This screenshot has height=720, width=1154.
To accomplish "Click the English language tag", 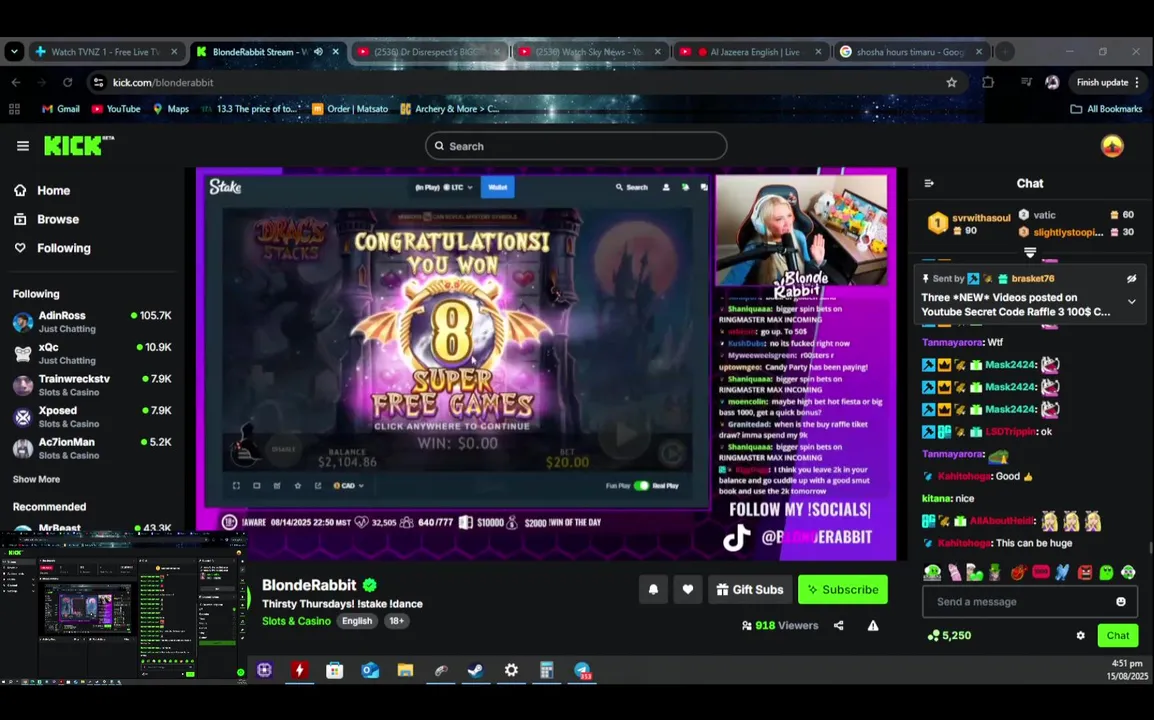I will (357, 621).
